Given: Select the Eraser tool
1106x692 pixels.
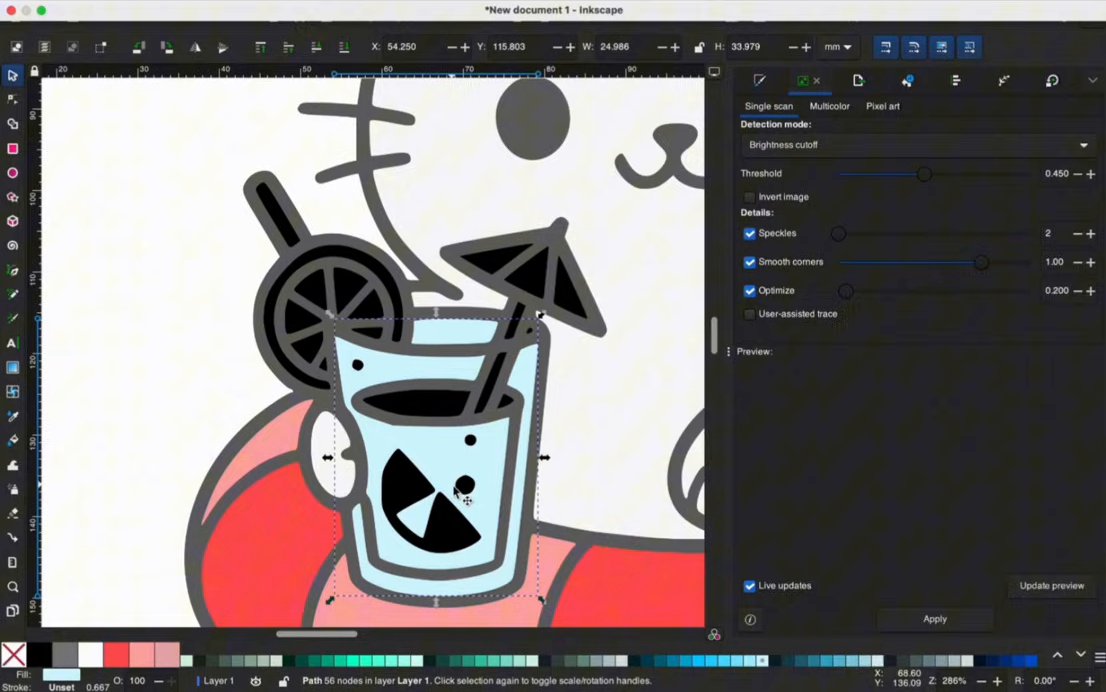Looking at the screenshot, I should [12, 514].
